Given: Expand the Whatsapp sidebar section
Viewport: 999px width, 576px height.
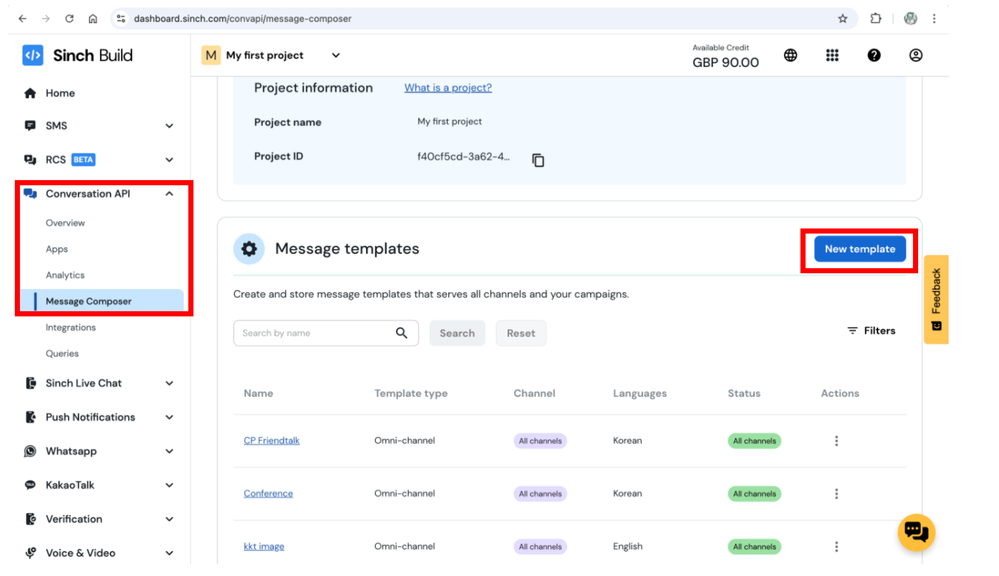Looking at the screenshot, I should 169,451.
